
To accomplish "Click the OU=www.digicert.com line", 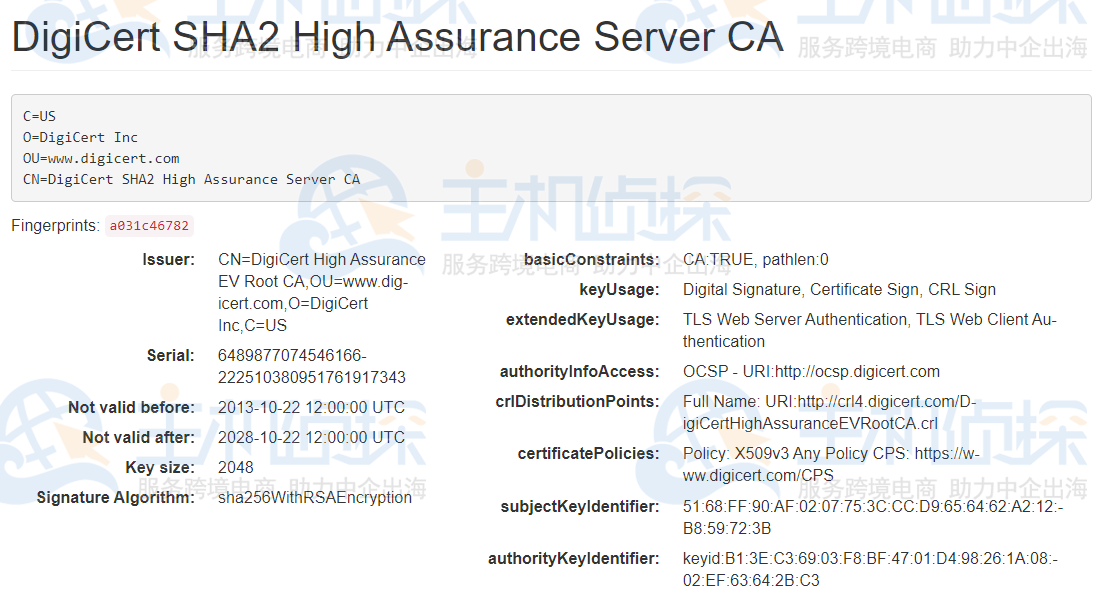I will [x=100, y=158].
